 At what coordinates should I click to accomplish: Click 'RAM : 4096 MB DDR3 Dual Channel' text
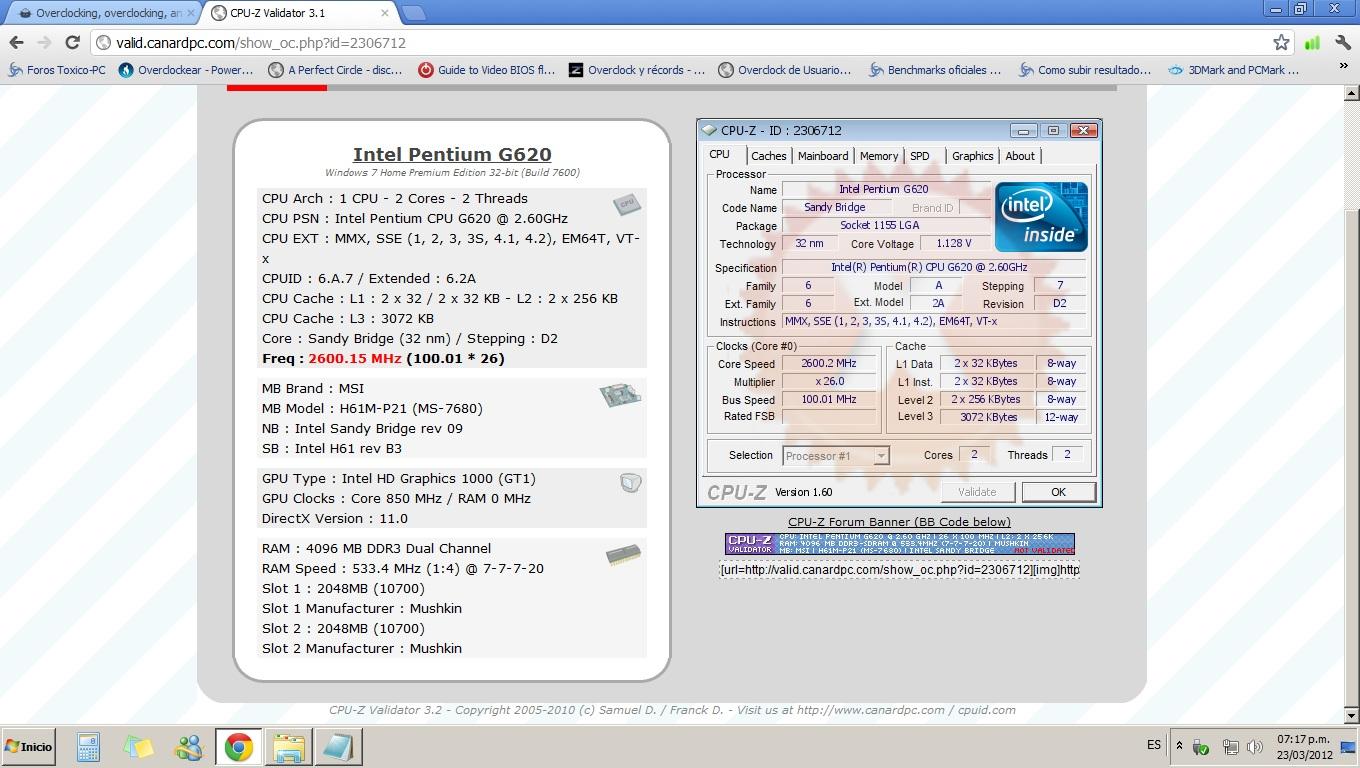376,548
